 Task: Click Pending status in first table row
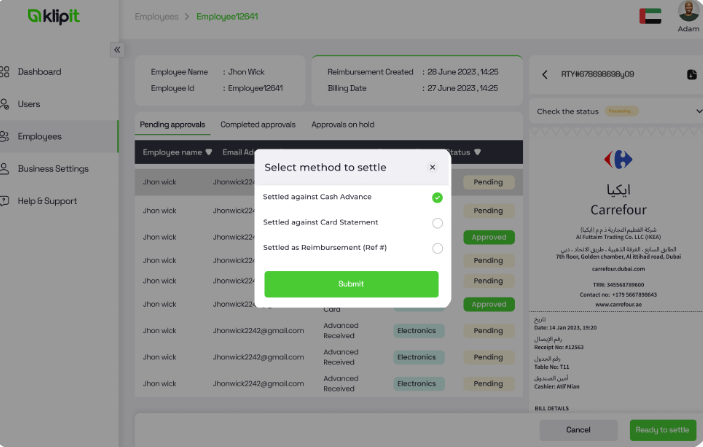(x=488, y=182)
